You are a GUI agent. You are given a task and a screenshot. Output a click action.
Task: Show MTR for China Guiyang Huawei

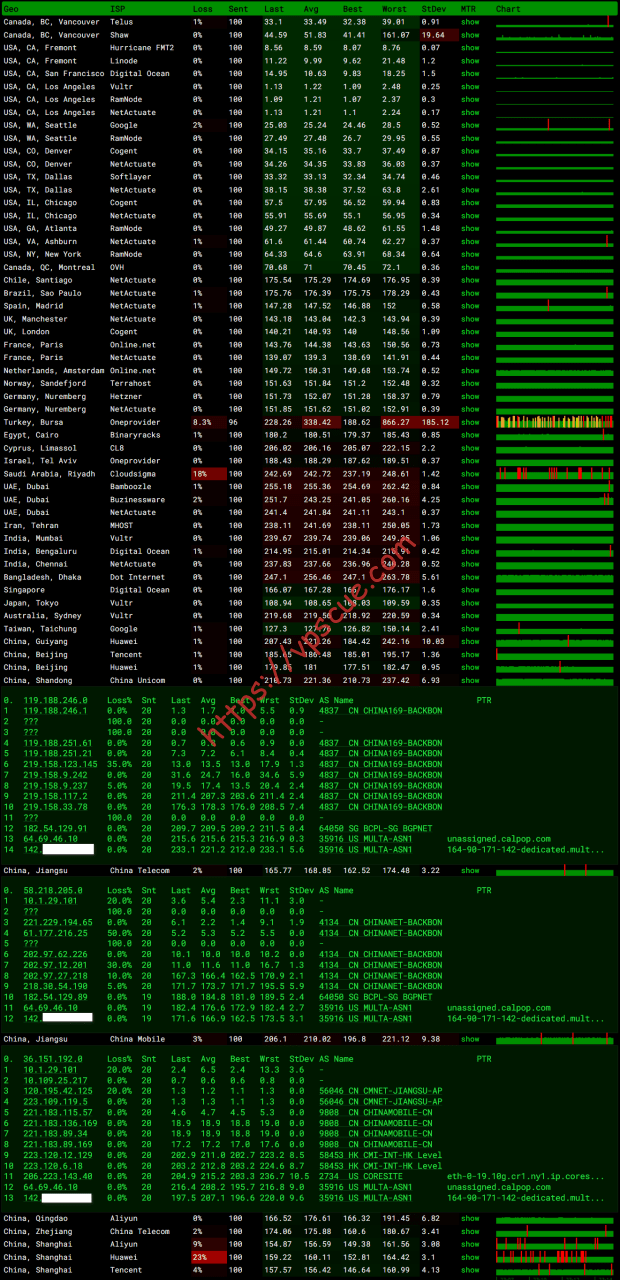pos(470,641)
